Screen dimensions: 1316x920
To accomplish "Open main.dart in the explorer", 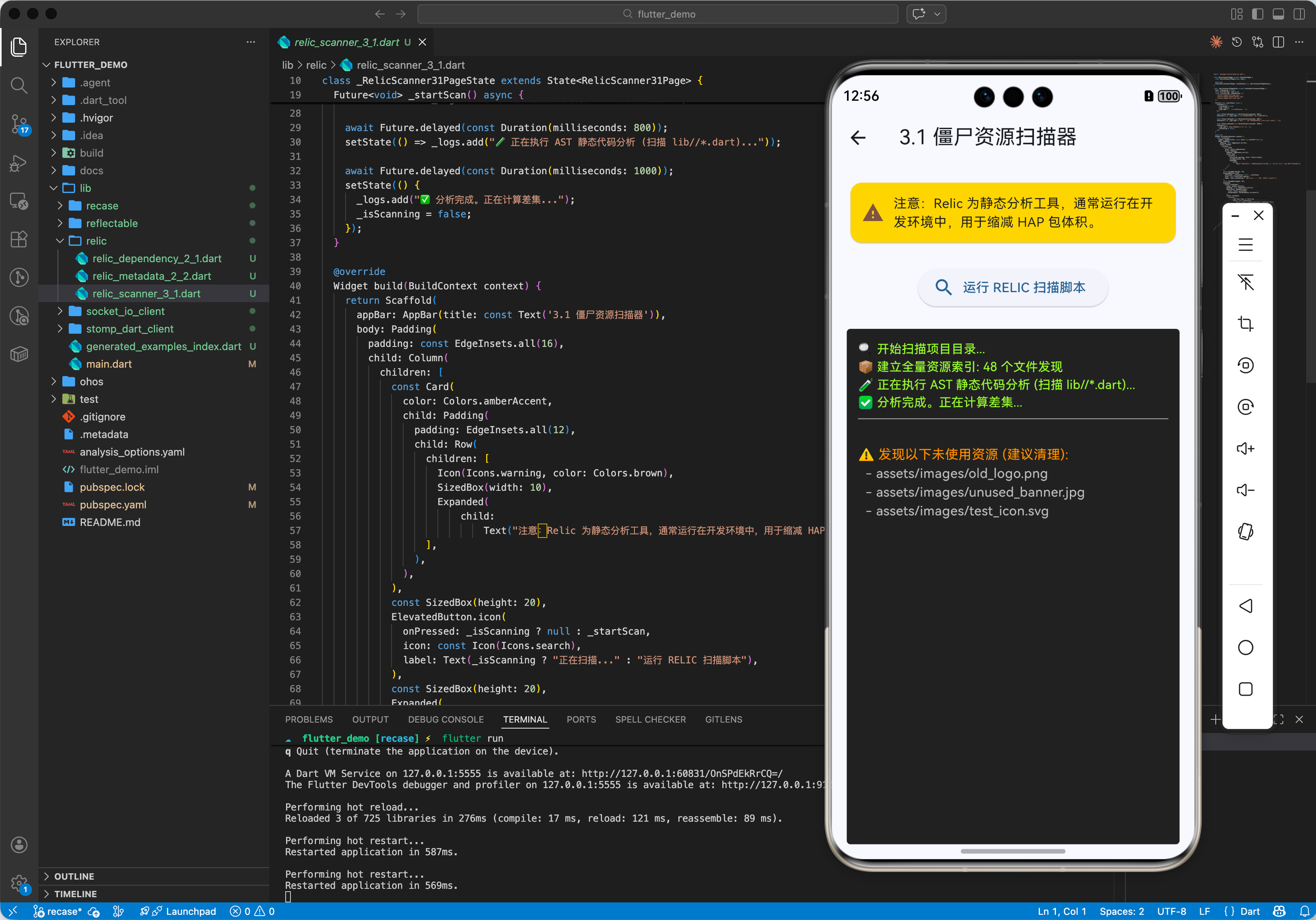I will point(109,364).
